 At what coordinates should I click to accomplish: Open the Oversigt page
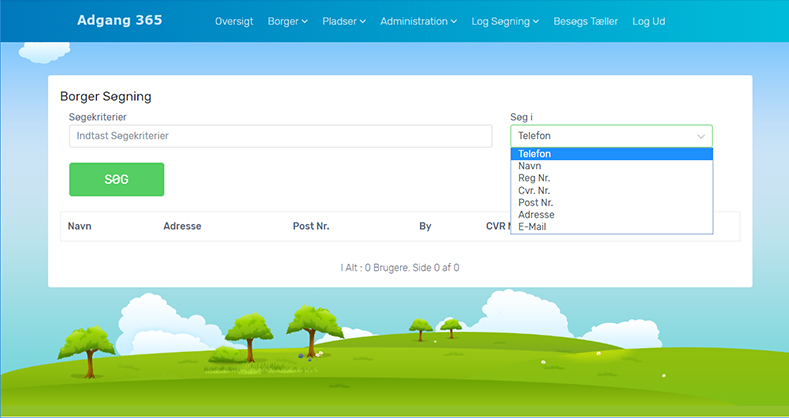tap(234, 21)
